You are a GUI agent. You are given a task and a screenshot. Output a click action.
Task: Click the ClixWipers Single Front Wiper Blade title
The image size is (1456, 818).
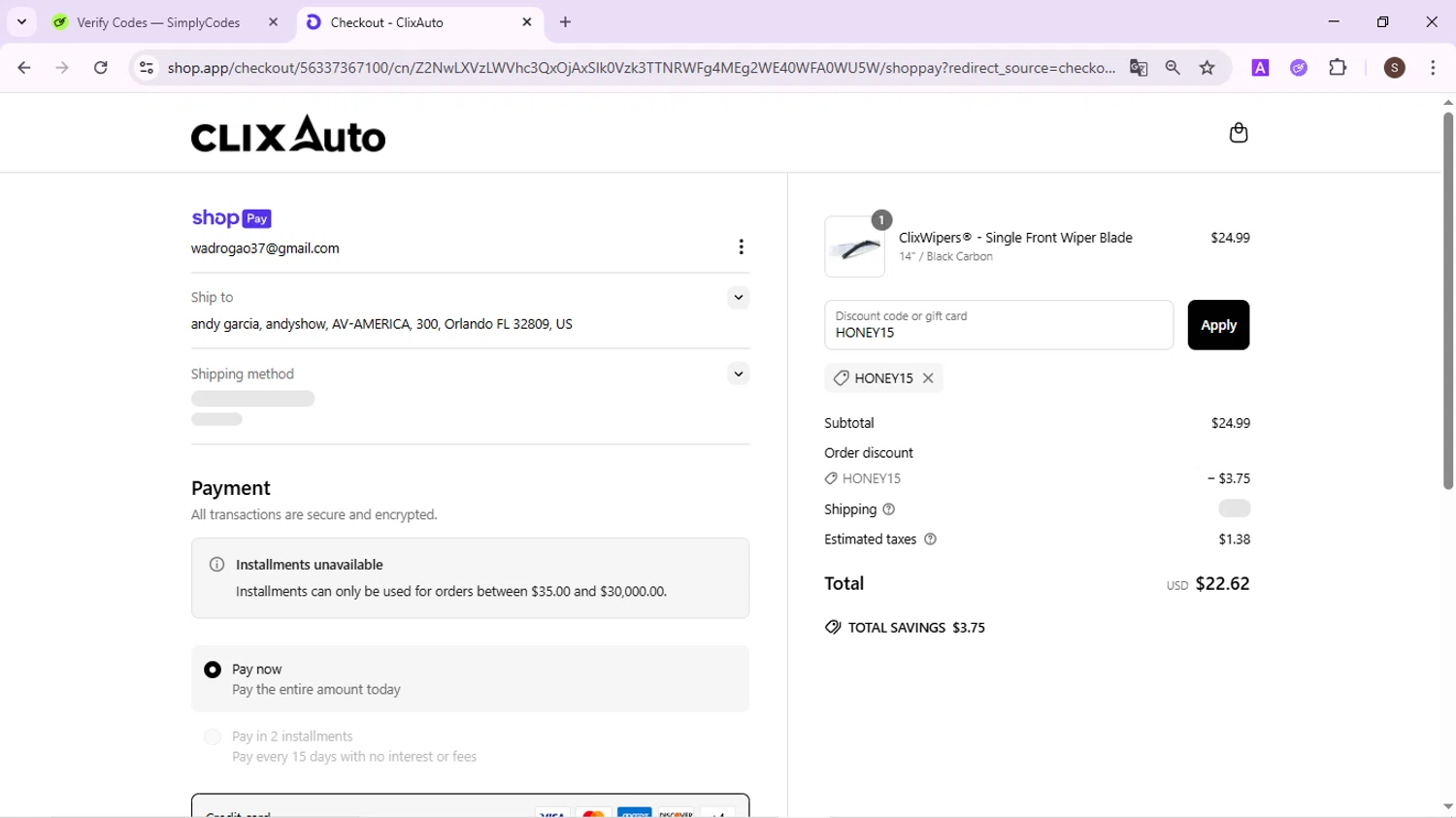click(1015, 238)
